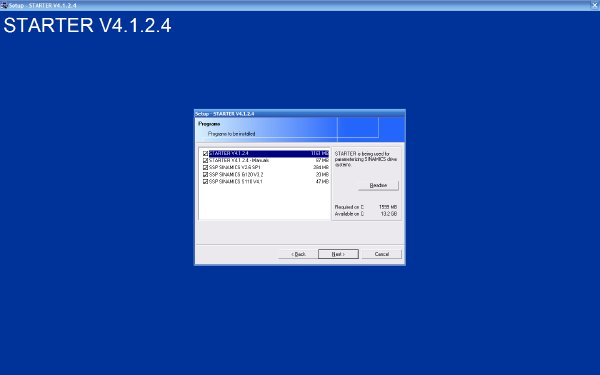Viewport: 600px width, 375px height.
Task: Open the Readme button
Action: pos(378,185)
